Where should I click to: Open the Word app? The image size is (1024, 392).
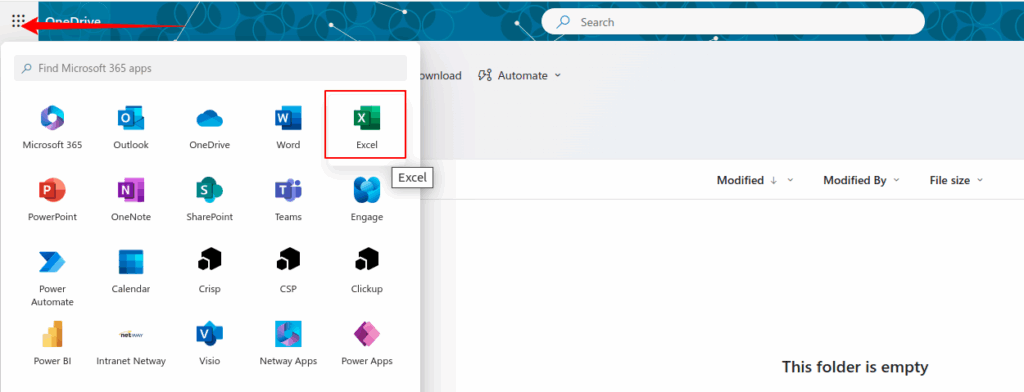pos(288,127)
